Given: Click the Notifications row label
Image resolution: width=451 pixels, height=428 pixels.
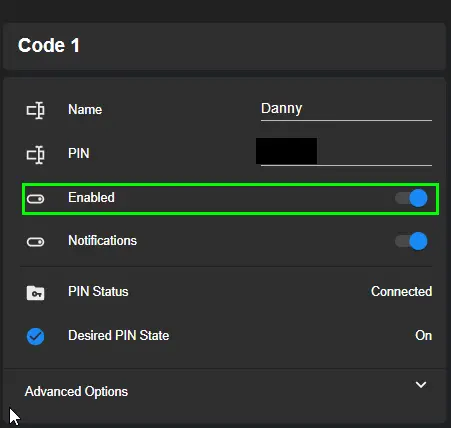Looking at the screenshot, I should tap(102, 241).
